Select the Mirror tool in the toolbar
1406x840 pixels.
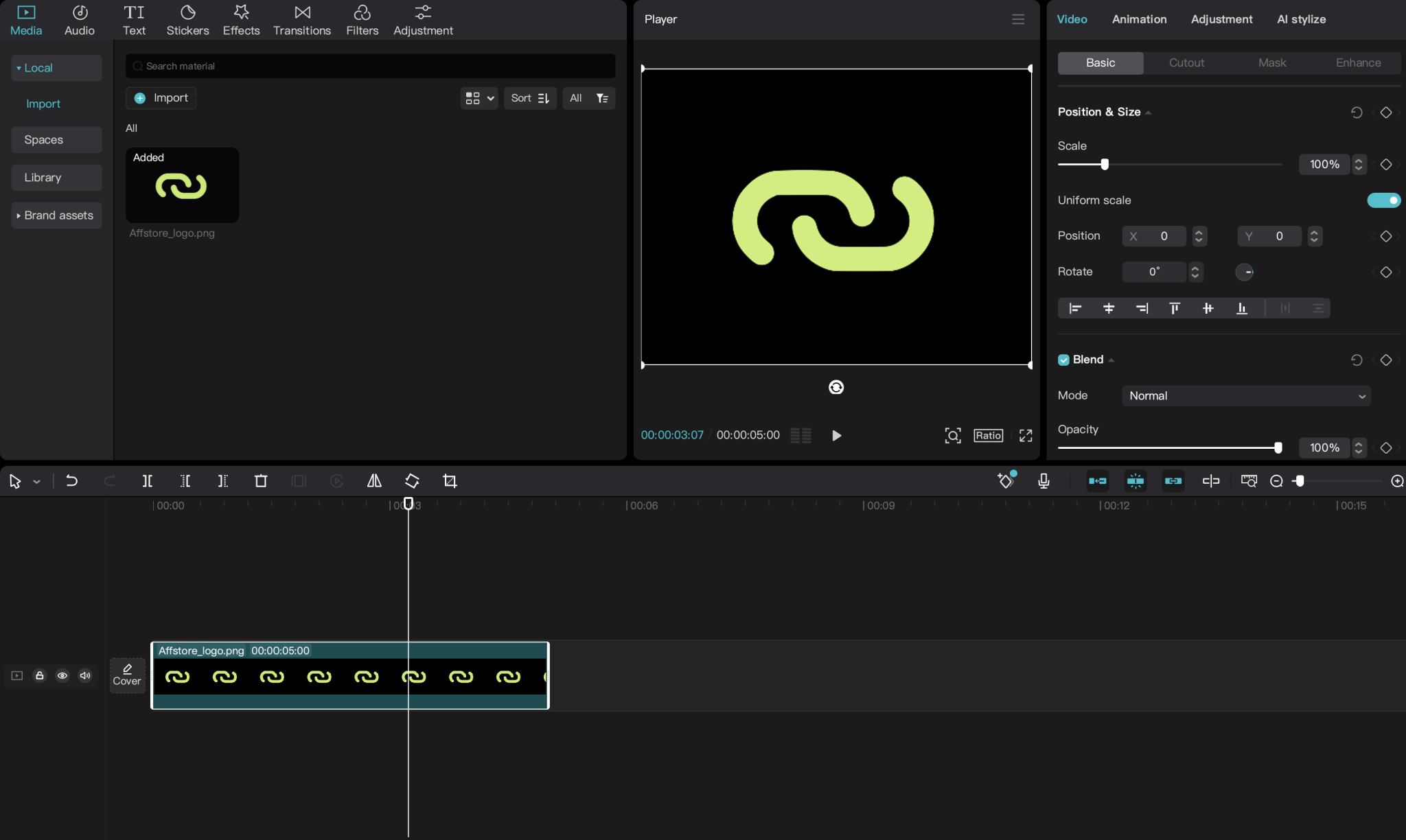pyautogui.click(x=373, y=481)
